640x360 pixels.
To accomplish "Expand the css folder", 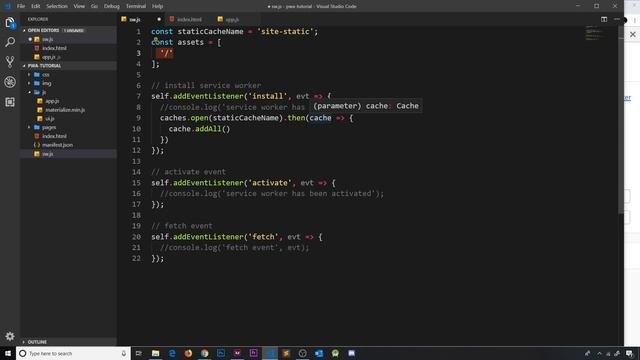I will tap(69, 75).
